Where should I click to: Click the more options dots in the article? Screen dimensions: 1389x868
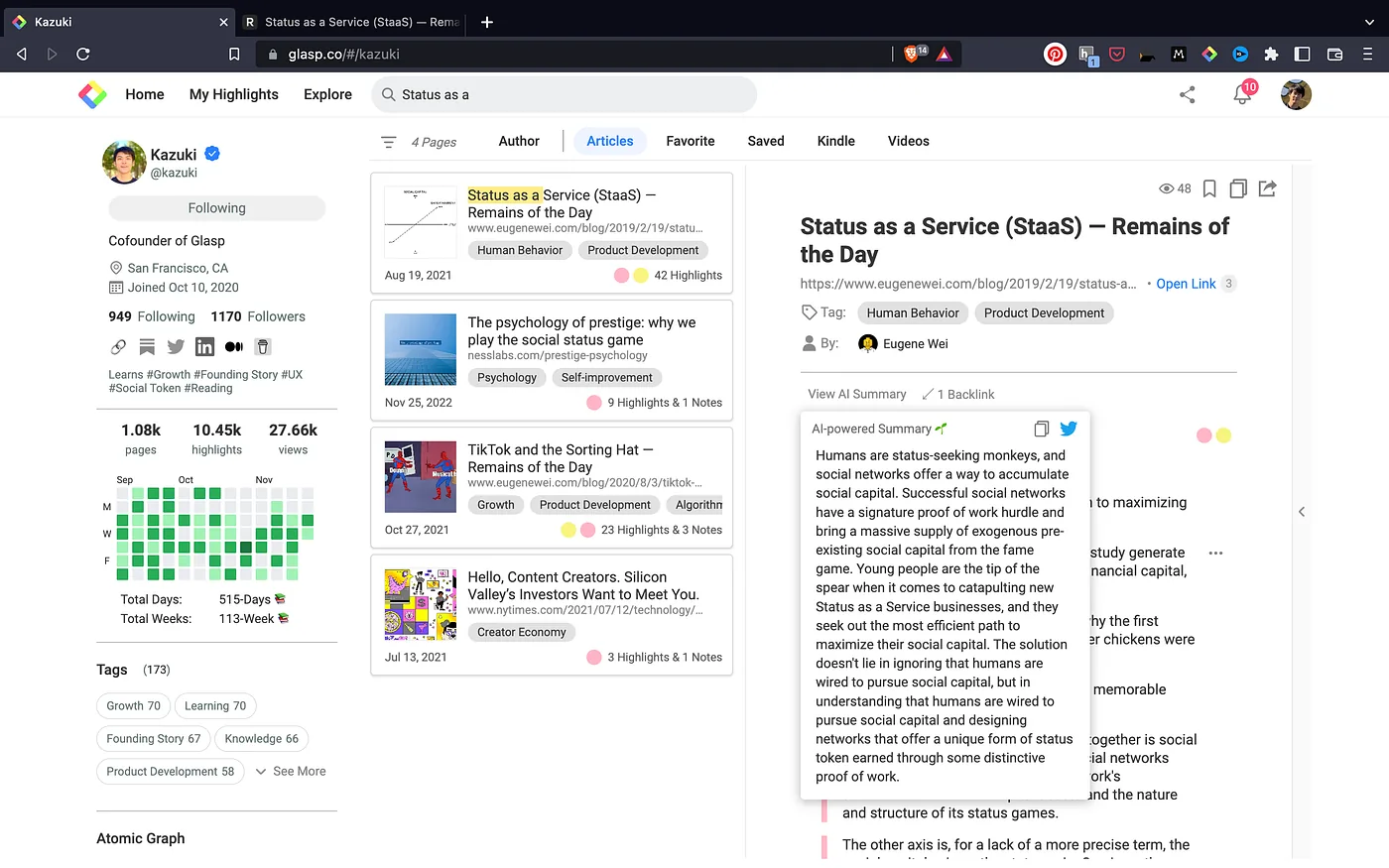pos(1215,553)
